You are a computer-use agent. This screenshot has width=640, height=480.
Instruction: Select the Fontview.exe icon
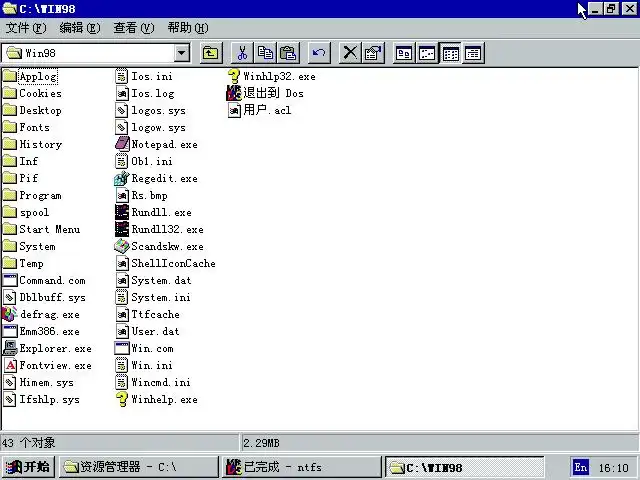(x=10, y=366)
